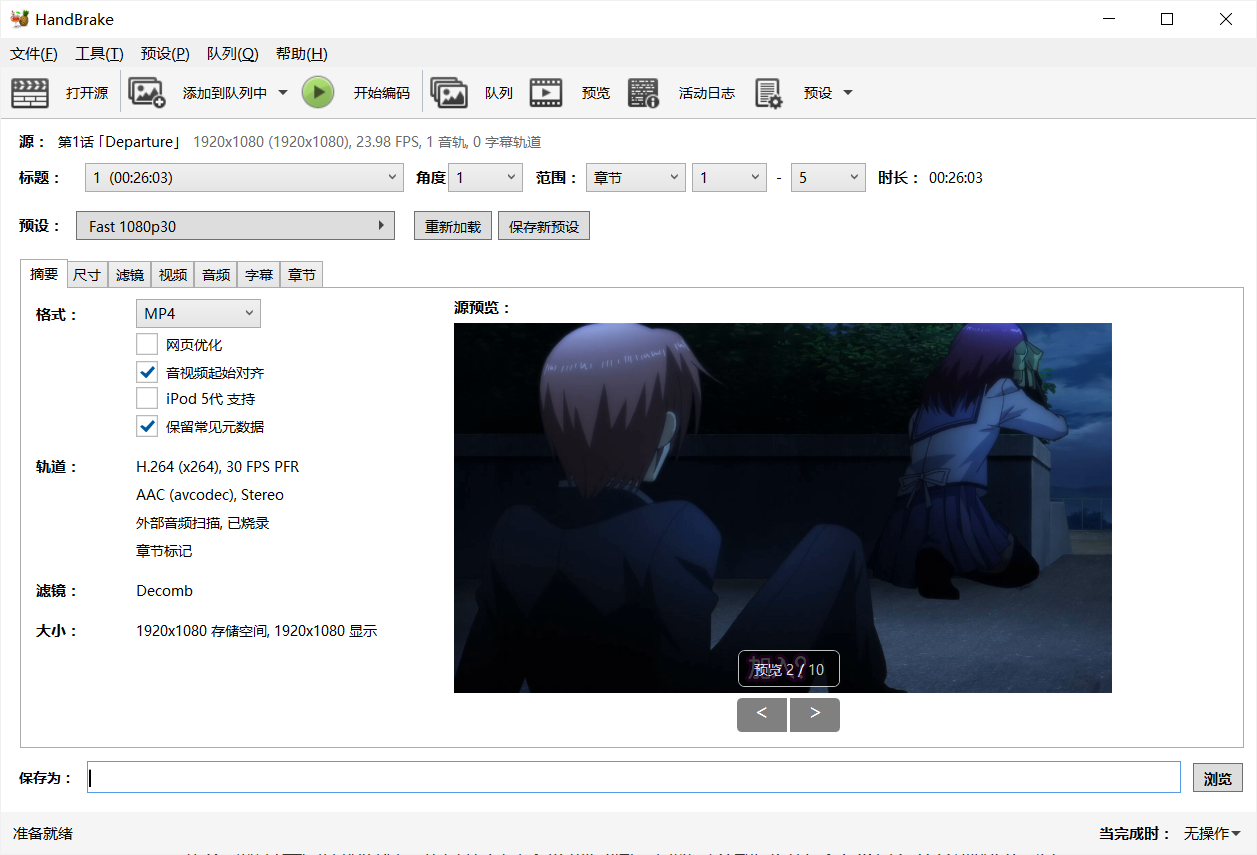Image resolution: width=1257 pixels, height=855 pixels.
Task: Open the 范围 type dropdown showing 章节
Action: (x=636, y=178)
